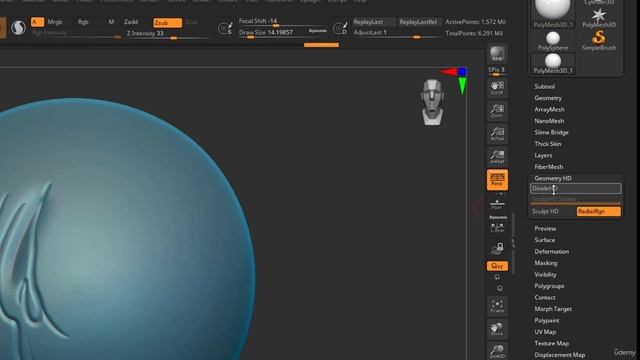
Task: Click the Floor grid icon
Action: tap(497, 204)
